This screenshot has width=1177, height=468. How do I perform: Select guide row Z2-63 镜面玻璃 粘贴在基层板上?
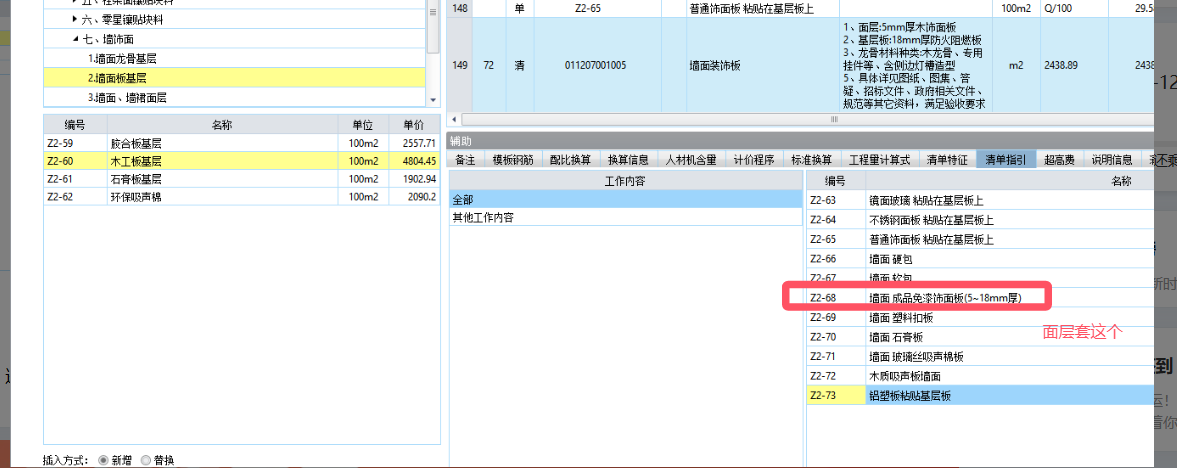tap(980, 201)
